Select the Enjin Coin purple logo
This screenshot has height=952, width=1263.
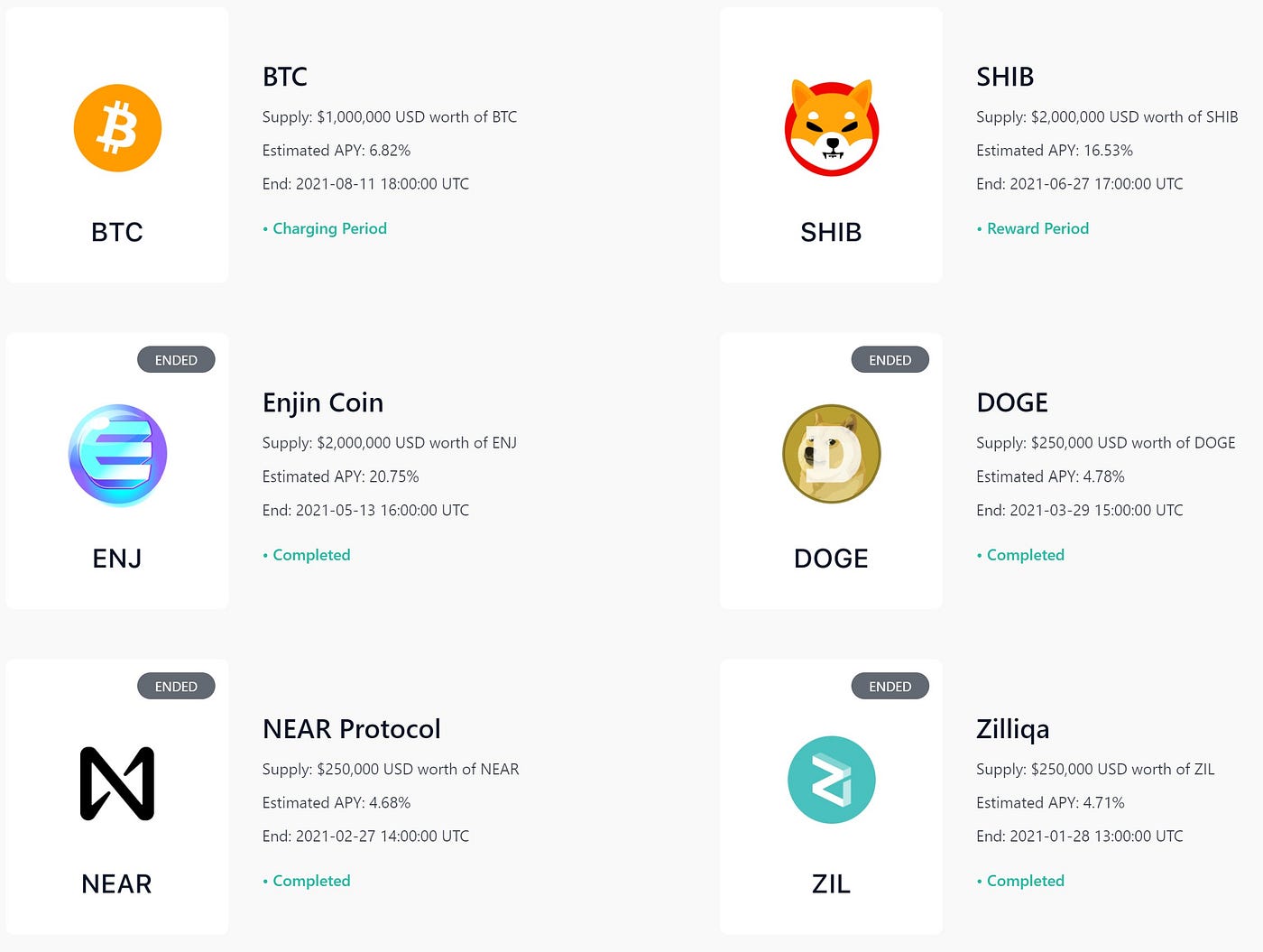pyautogui.click(x=117, y=454)
